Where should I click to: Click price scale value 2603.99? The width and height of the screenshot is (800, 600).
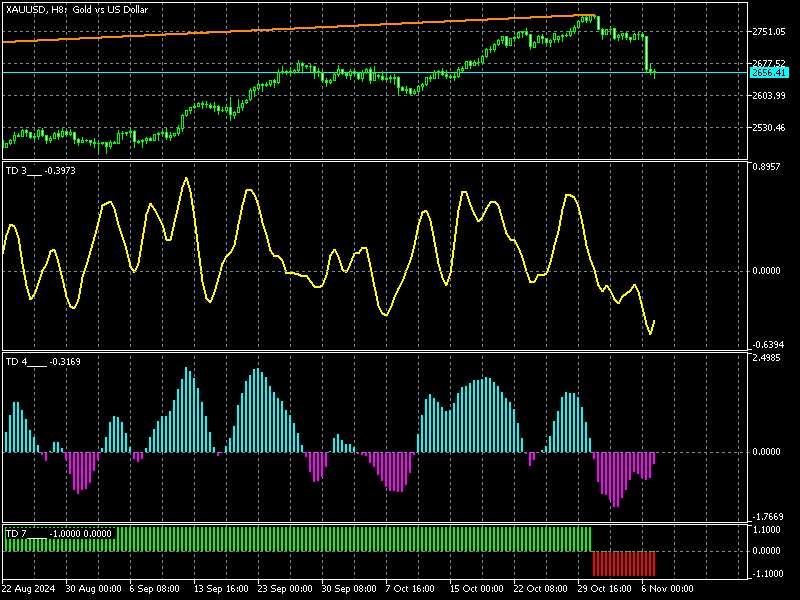point(769,96)
